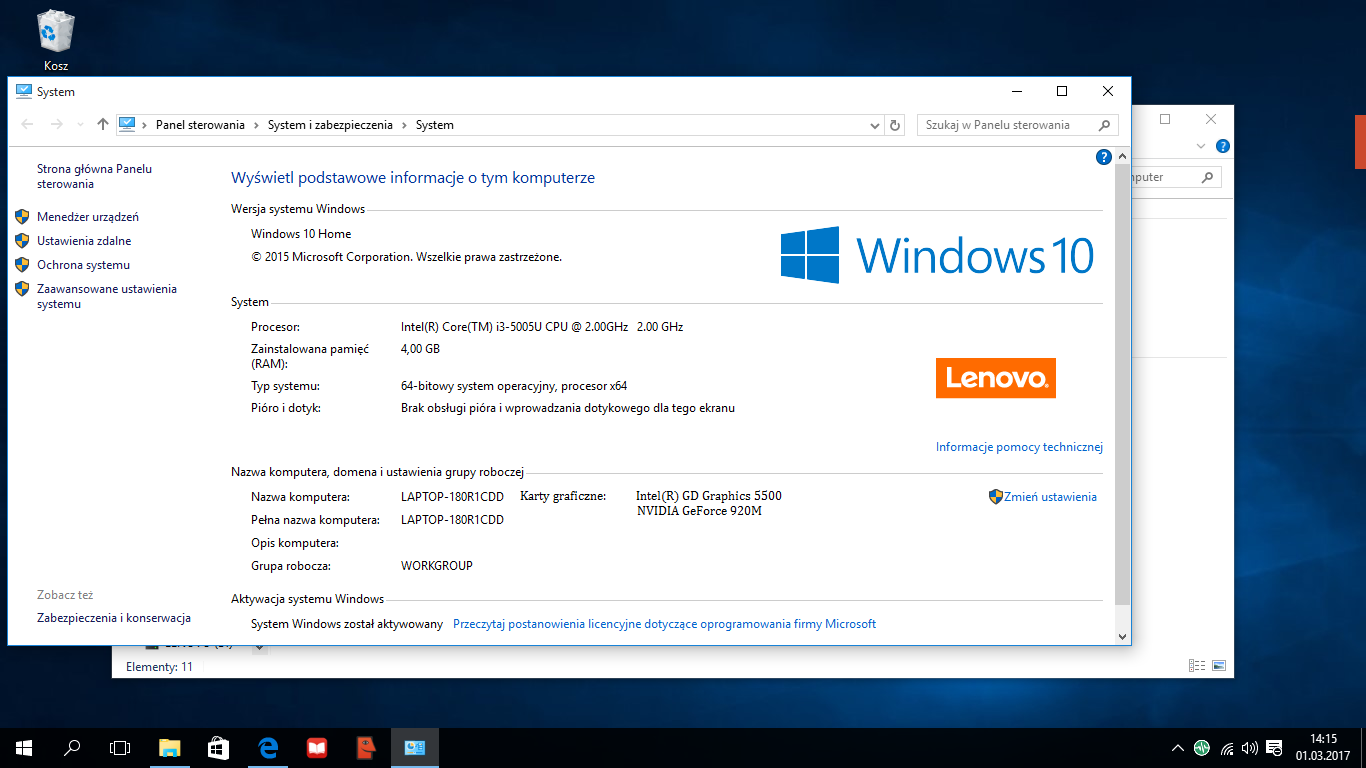1366x768 pixels.
Task: Click the Task View taskbar button
Action: click(120, 747)
